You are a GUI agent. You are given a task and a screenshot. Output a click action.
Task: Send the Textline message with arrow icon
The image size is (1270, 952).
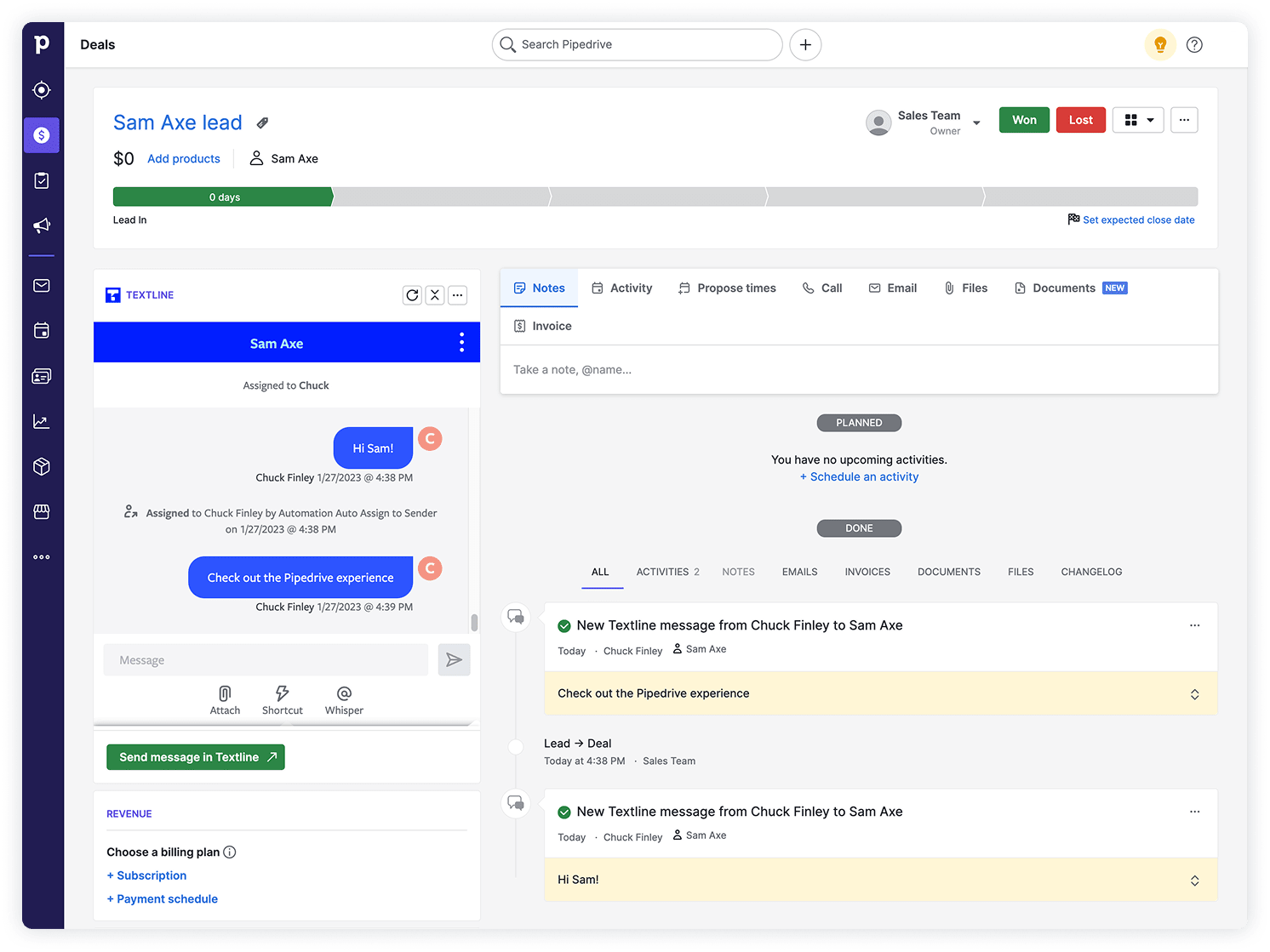(455, 660)
